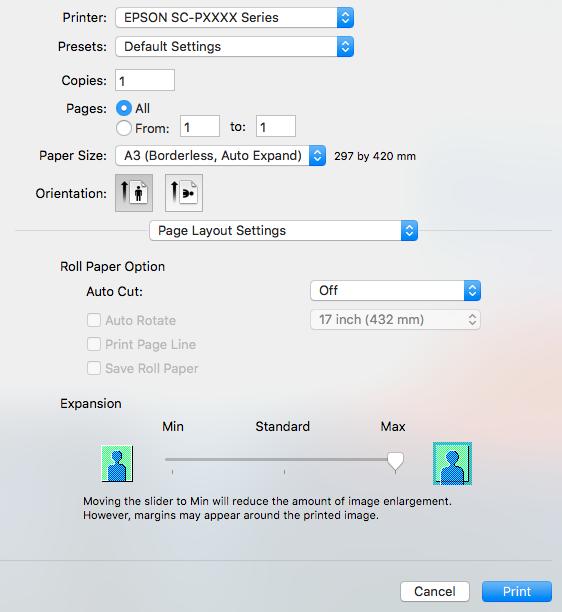Click the Max slider label
The image size is (562, 612).
(393, 426)
